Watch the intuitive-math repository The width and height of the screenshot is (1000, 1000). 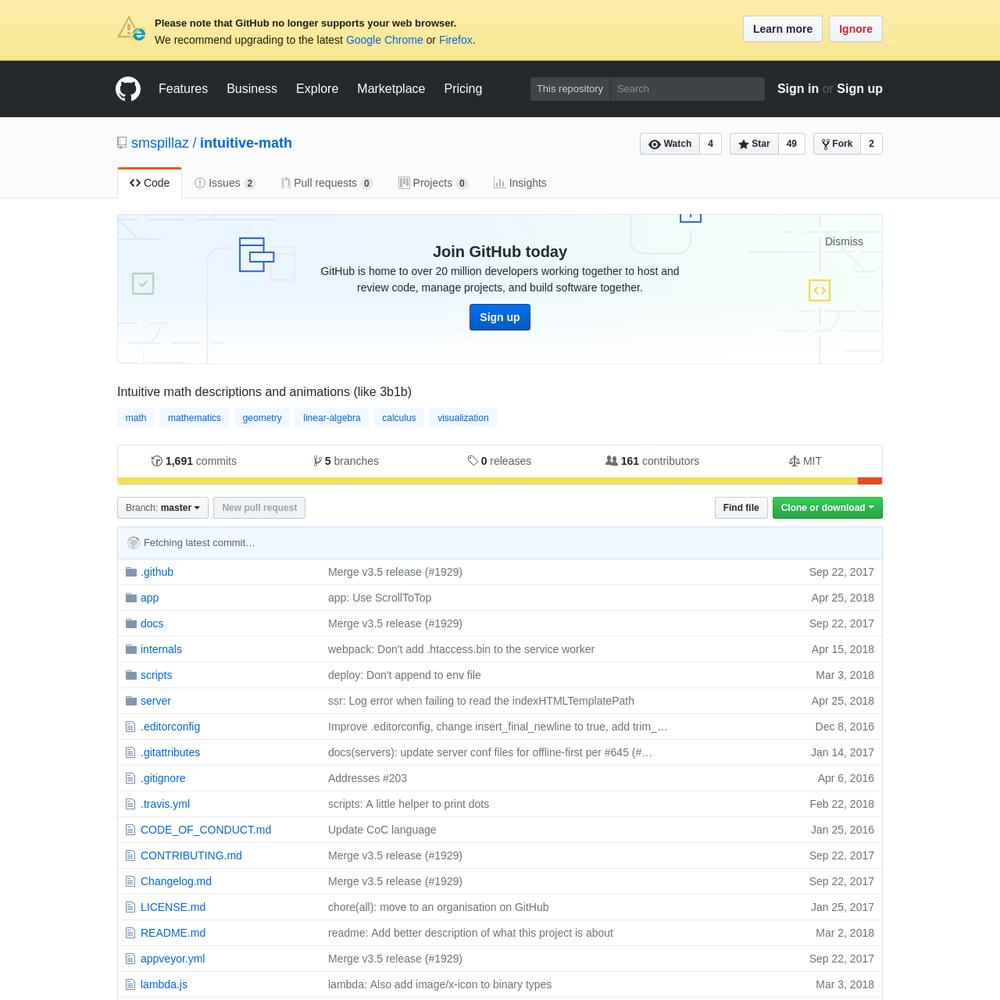click(x=670, y=144)
